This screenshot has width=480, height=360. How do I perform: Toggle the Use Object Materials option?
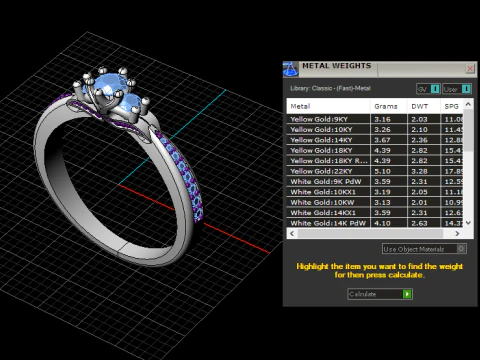[x=424, y=249]
